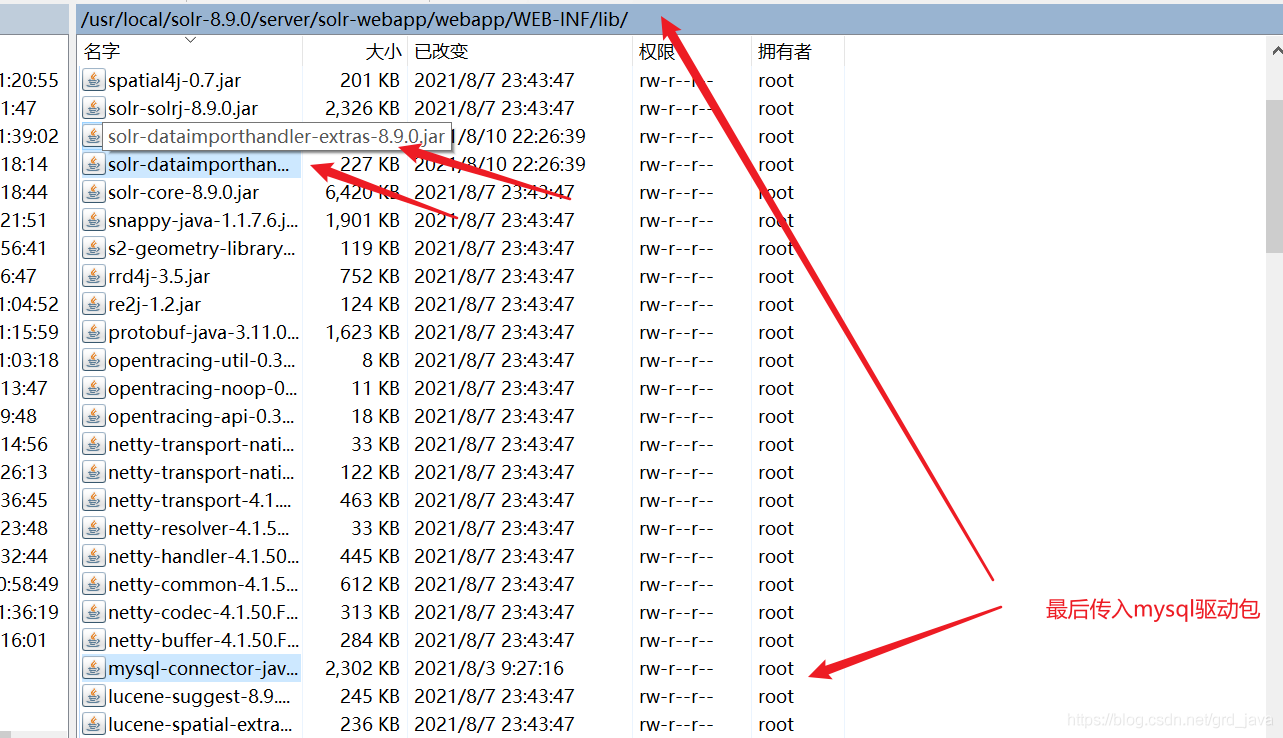
Task: Click the '236 KB' size cell
Action: [x=370, y=724]
